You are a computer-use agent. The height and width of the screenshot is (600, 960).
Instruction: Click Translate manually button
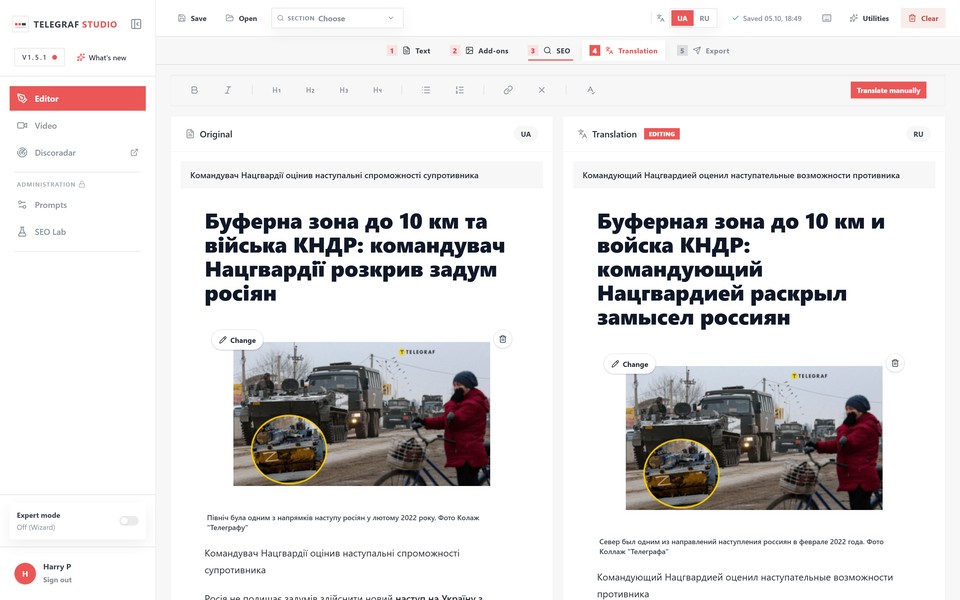click(888, 90)
